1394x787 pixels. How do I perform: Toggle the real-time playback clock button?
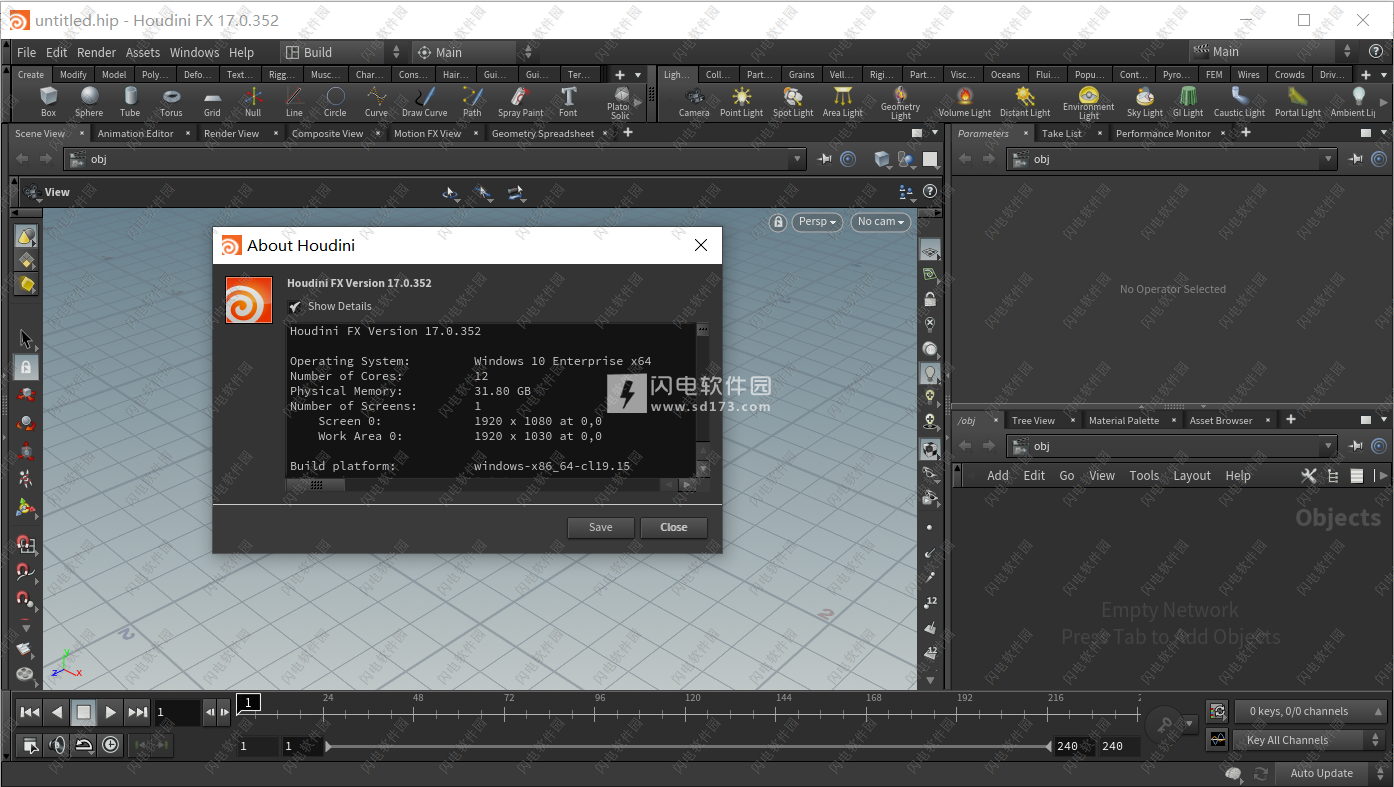coord(110,744)
